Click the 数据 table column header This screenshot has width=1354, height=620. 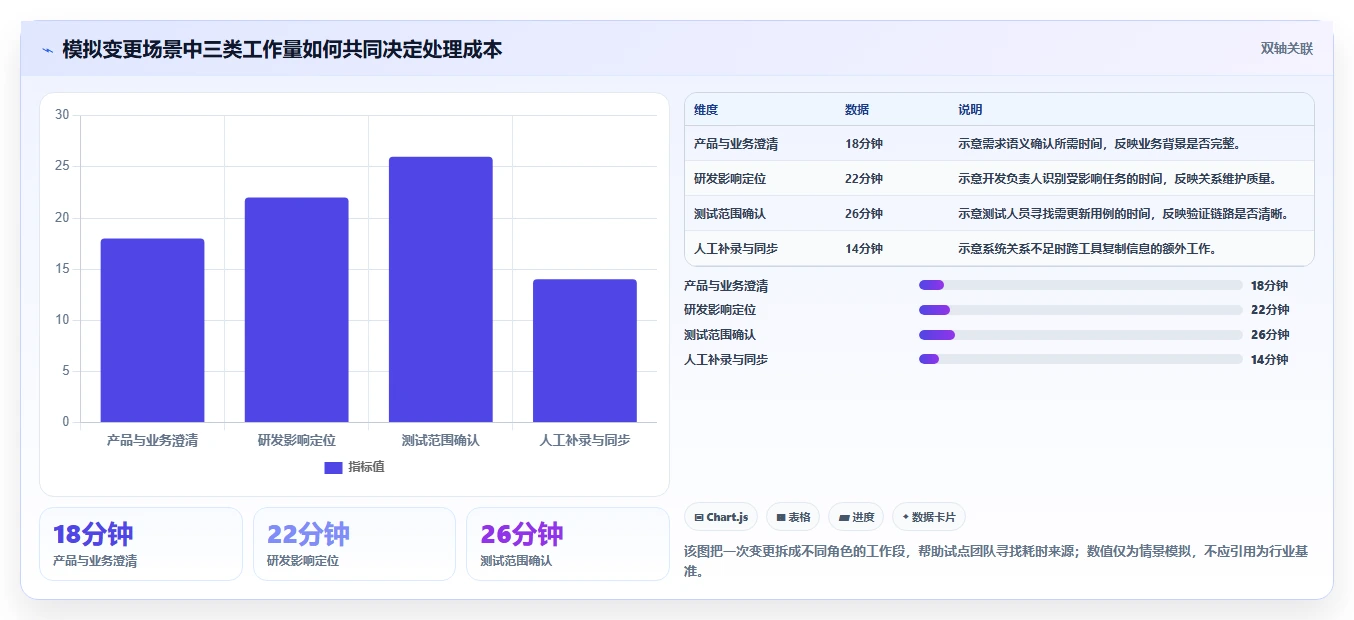pyautogui.click(x=857, y=110)
